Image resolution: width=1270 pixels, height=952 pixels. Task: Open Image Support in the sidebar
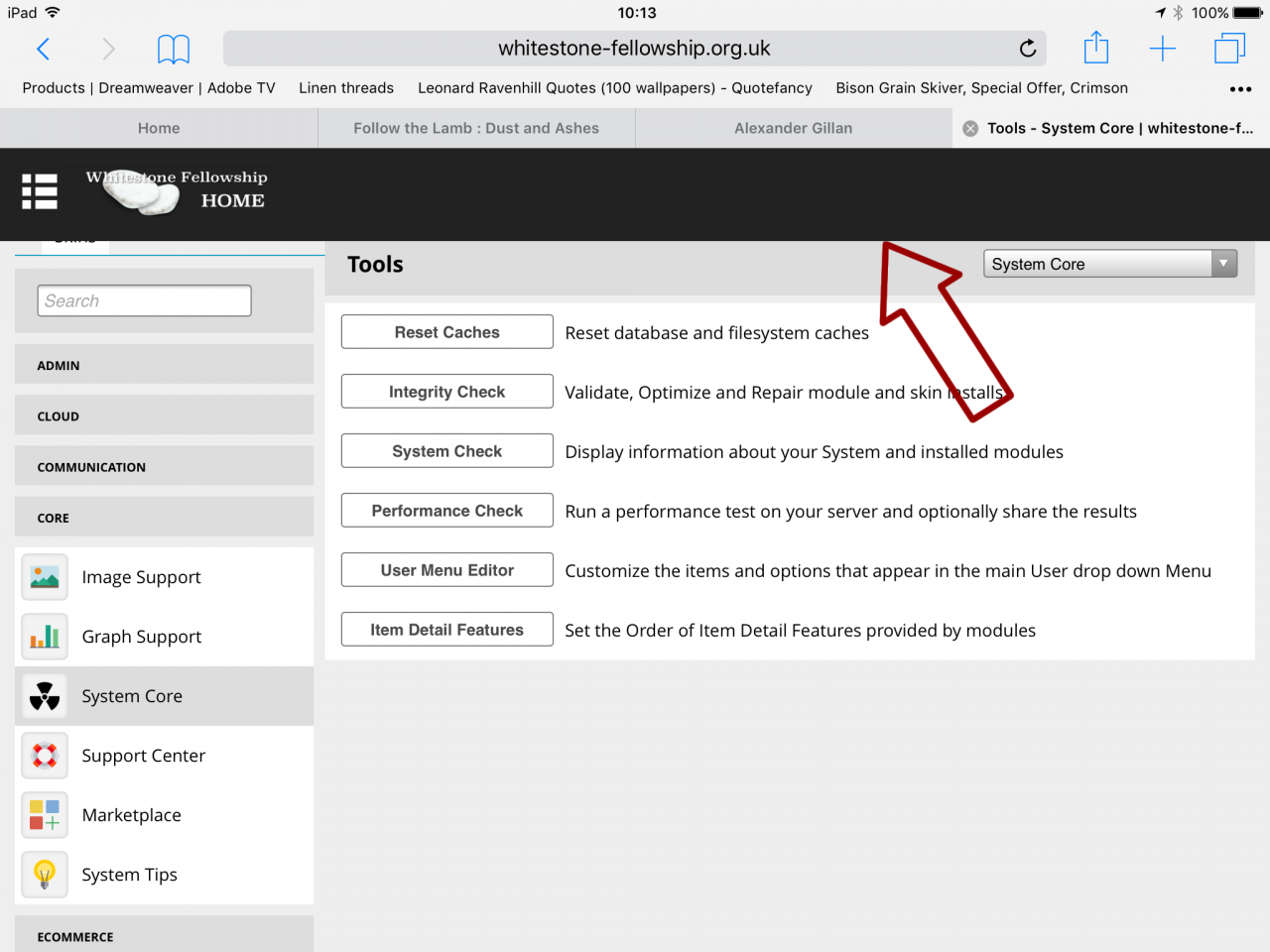(x=164, y=577)
